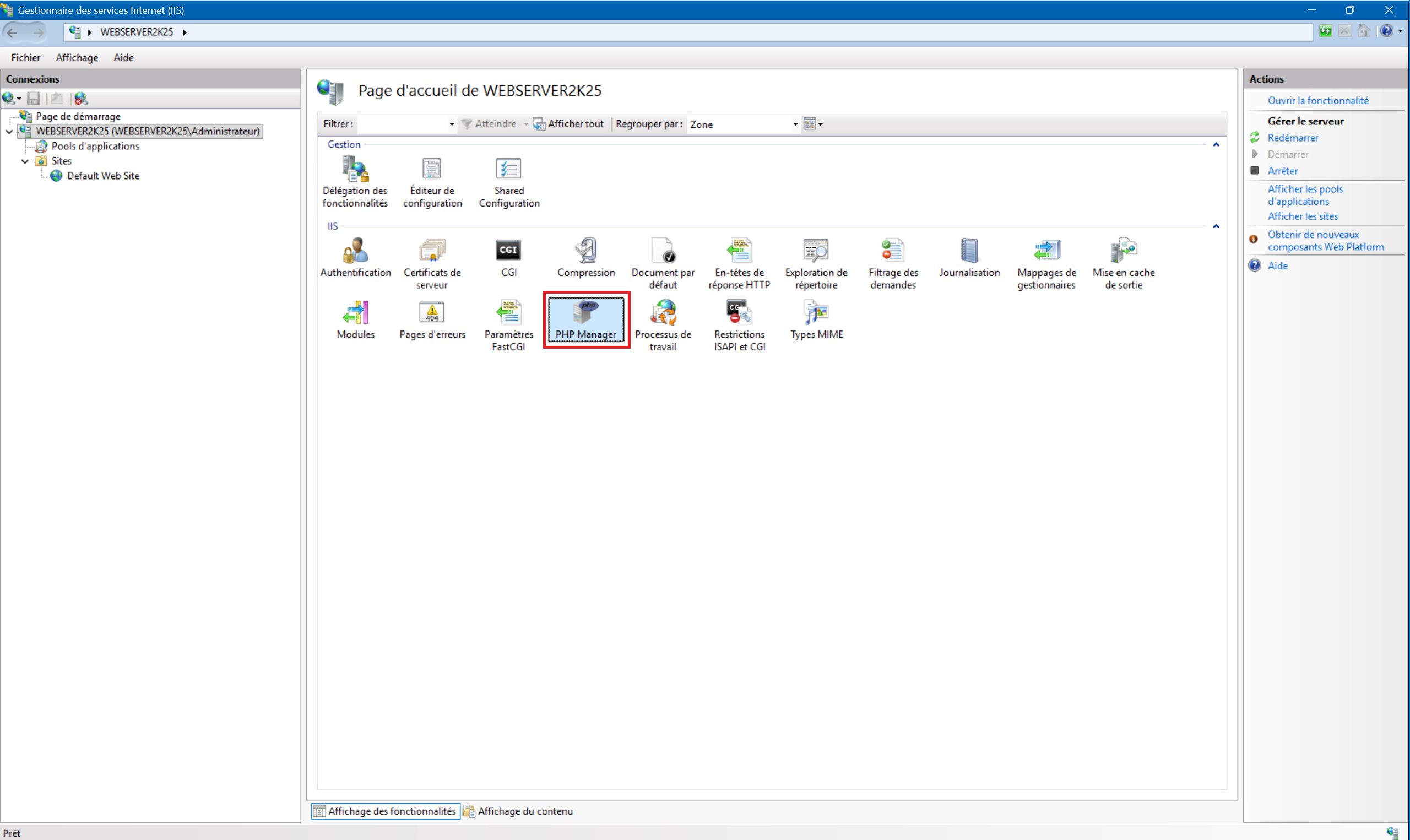Collapse the IIS section chevron
Viewport: 1410px width, 840px height.
1216,226
